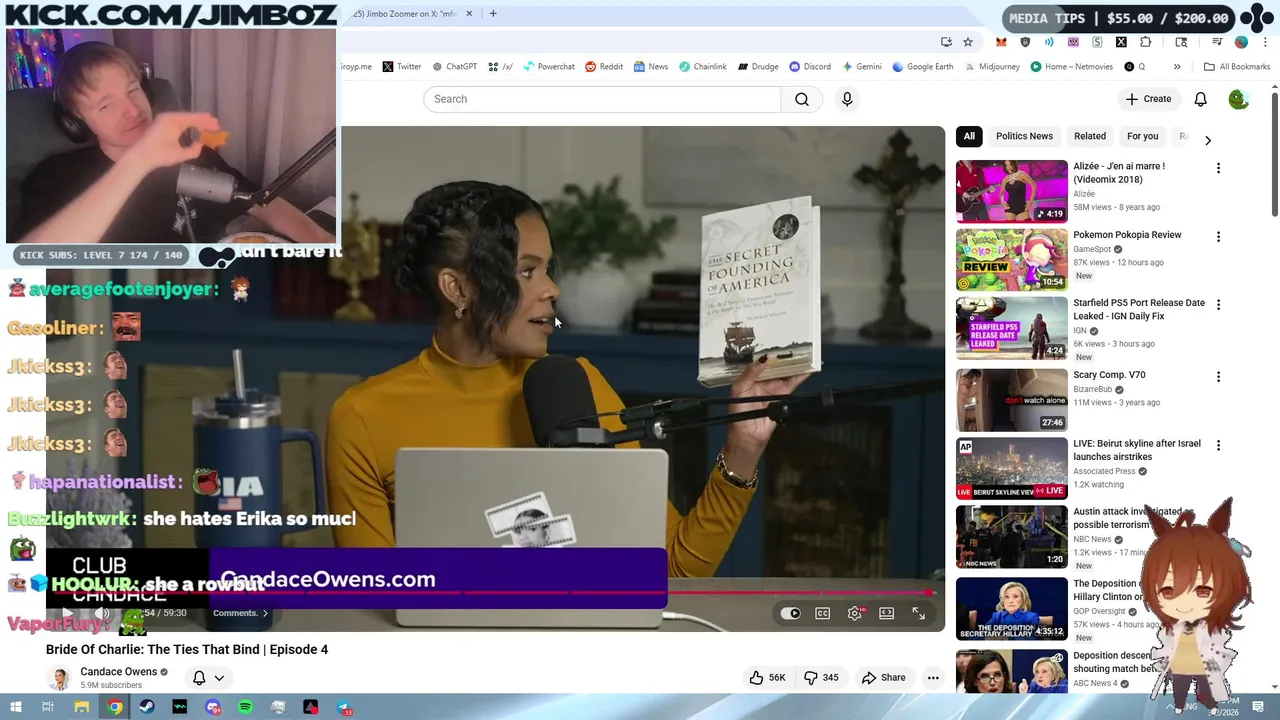Open Discord bookmark
1280x720 pixels.
tap(810, 67)
